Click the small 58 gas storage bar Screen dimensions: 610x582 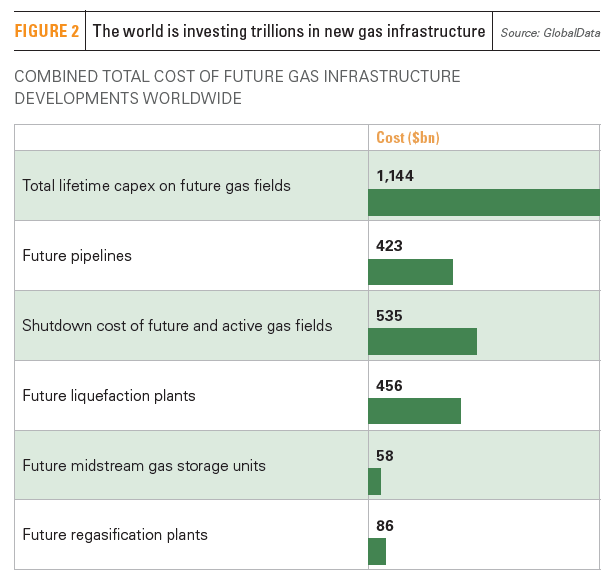tap(375, 481)
